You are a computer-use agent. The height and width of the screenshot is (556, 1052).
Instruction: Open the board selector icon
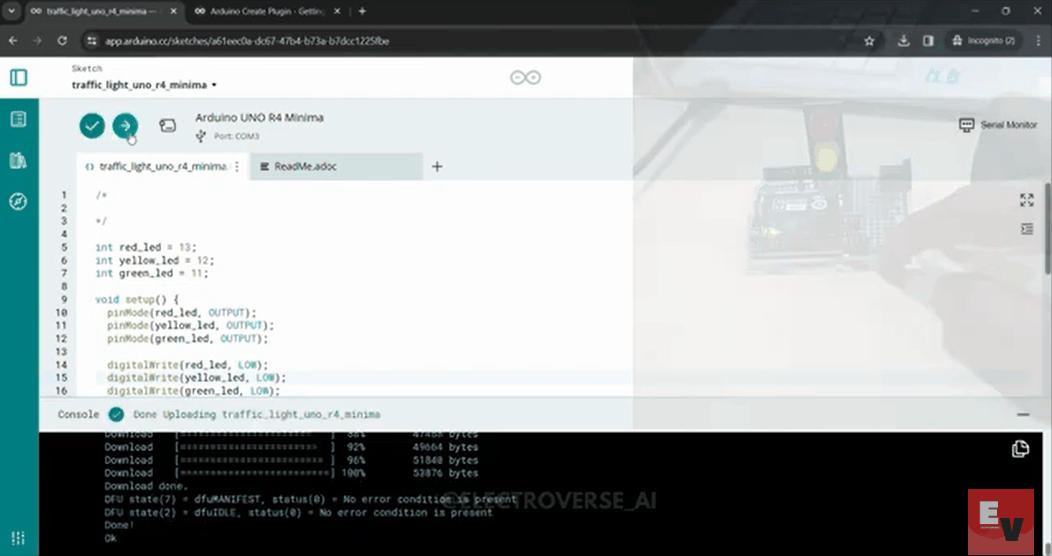pos(168,125)
